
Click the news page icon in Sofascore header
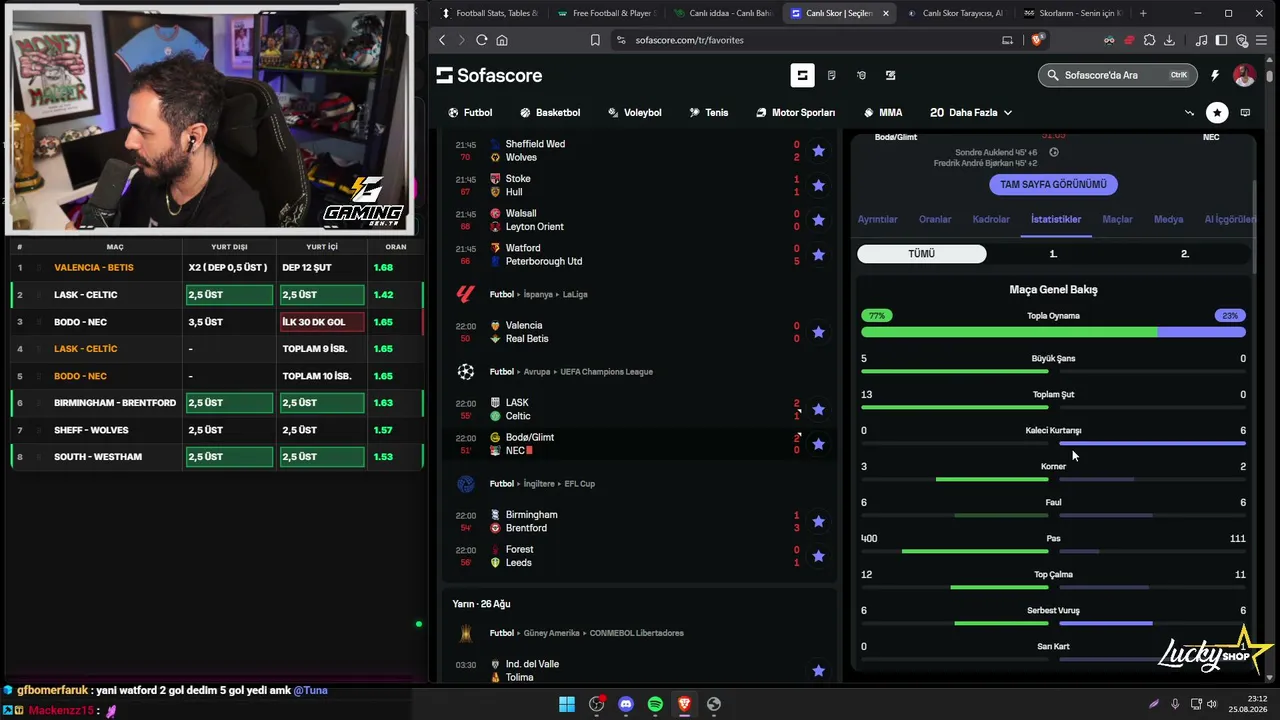click(x=831, y=75)
